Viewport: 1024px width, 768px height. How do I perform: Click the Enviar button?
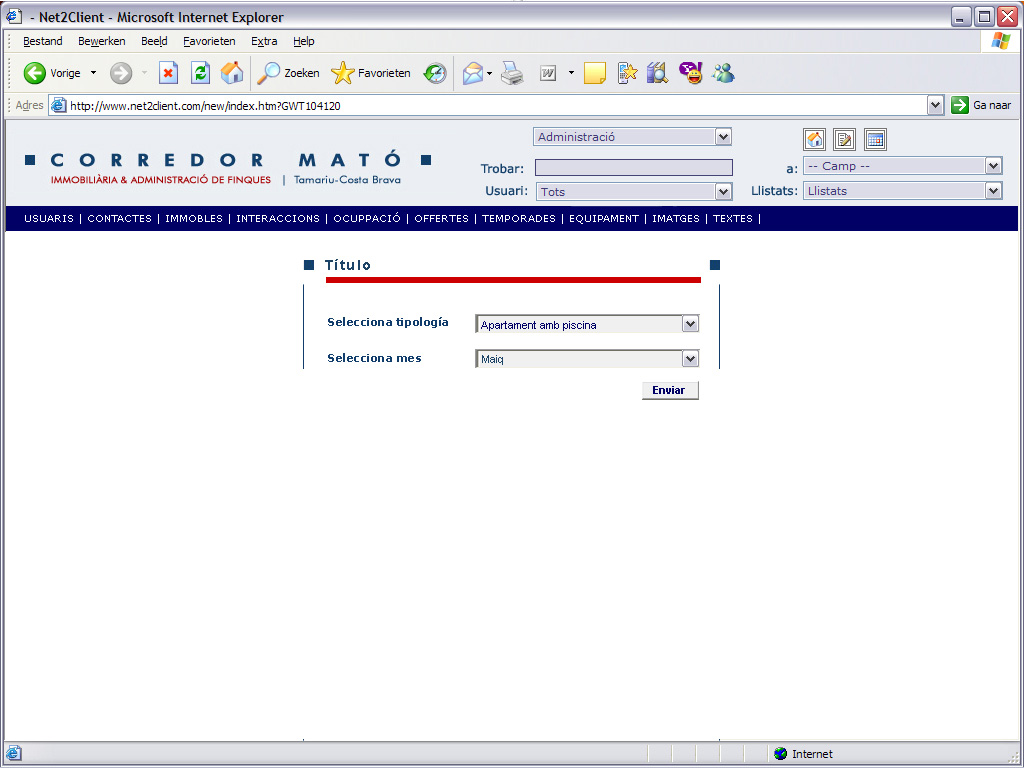click(670, 390)
